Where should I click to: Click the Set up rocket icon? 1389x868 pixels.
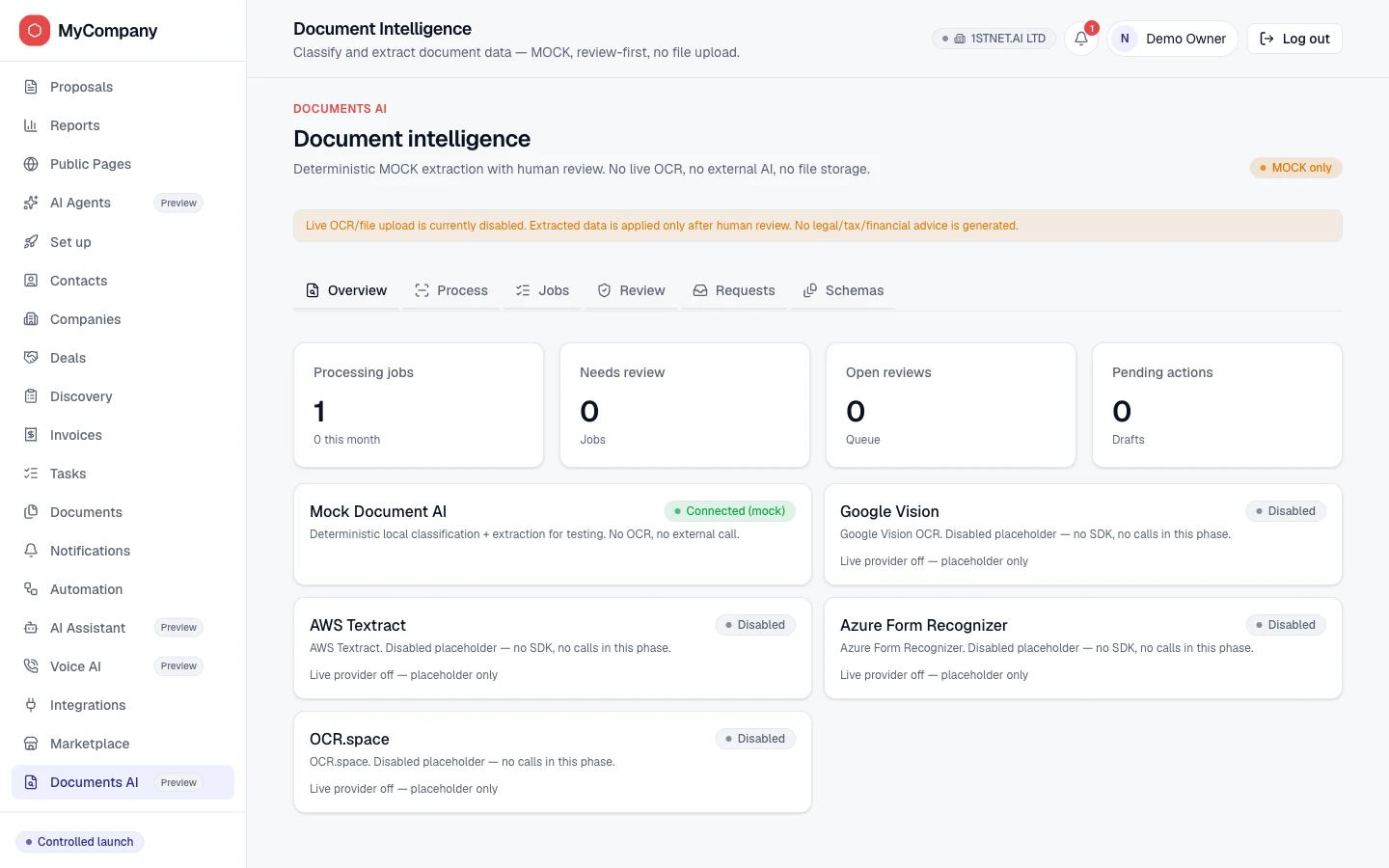(x=31, y=242)
